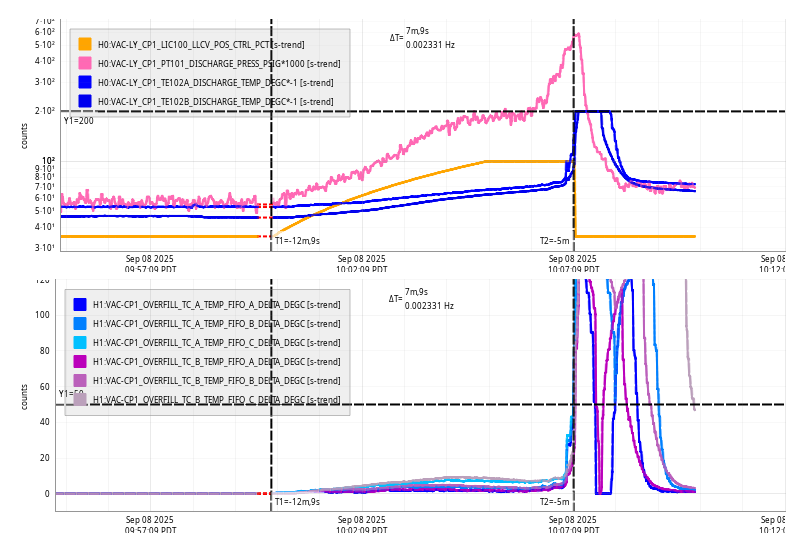This screenshot has width=804, height=551.
Task: Click the orange LIC100_LLCV_POS_CTRL_PCT legend swatch
Action: click(x=85, y=44)
